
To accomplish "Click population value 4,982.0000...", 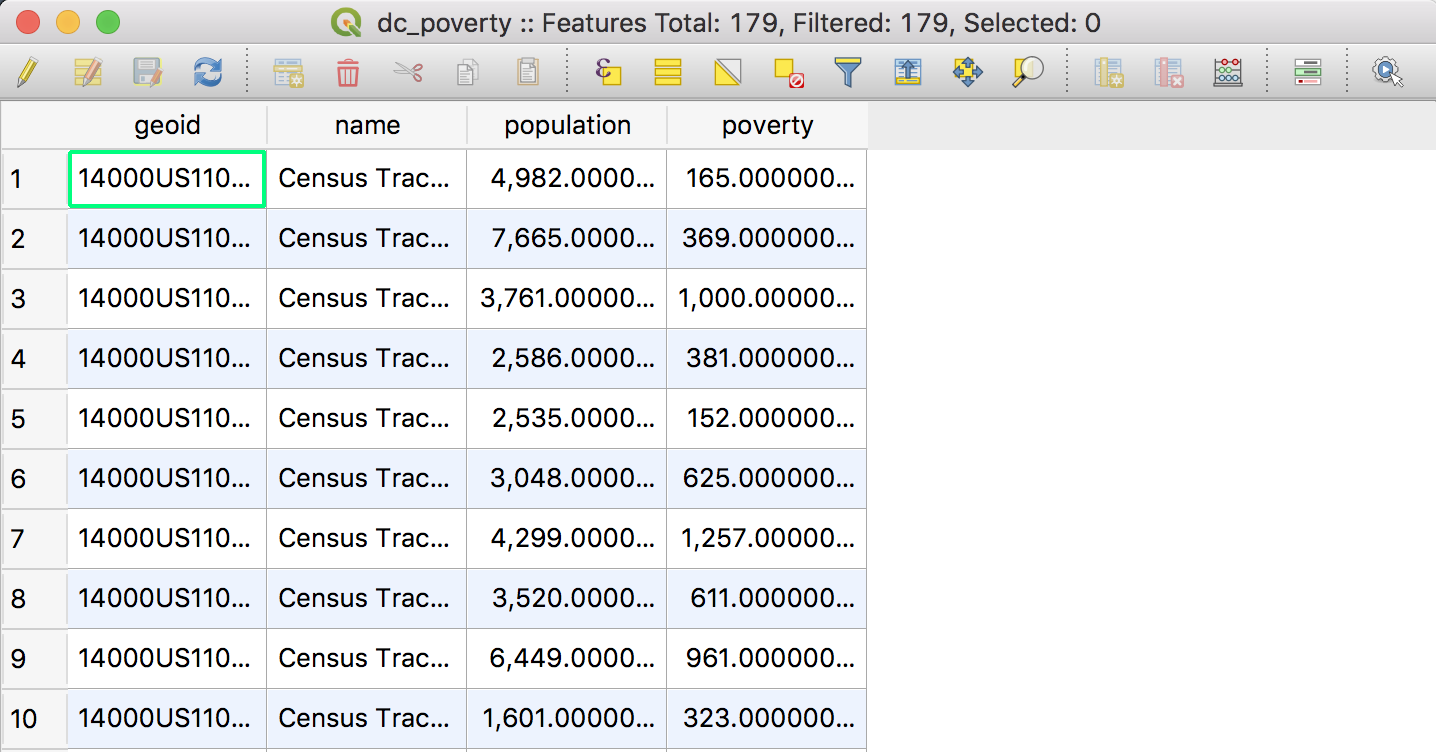I will click(x=567, y=179).
